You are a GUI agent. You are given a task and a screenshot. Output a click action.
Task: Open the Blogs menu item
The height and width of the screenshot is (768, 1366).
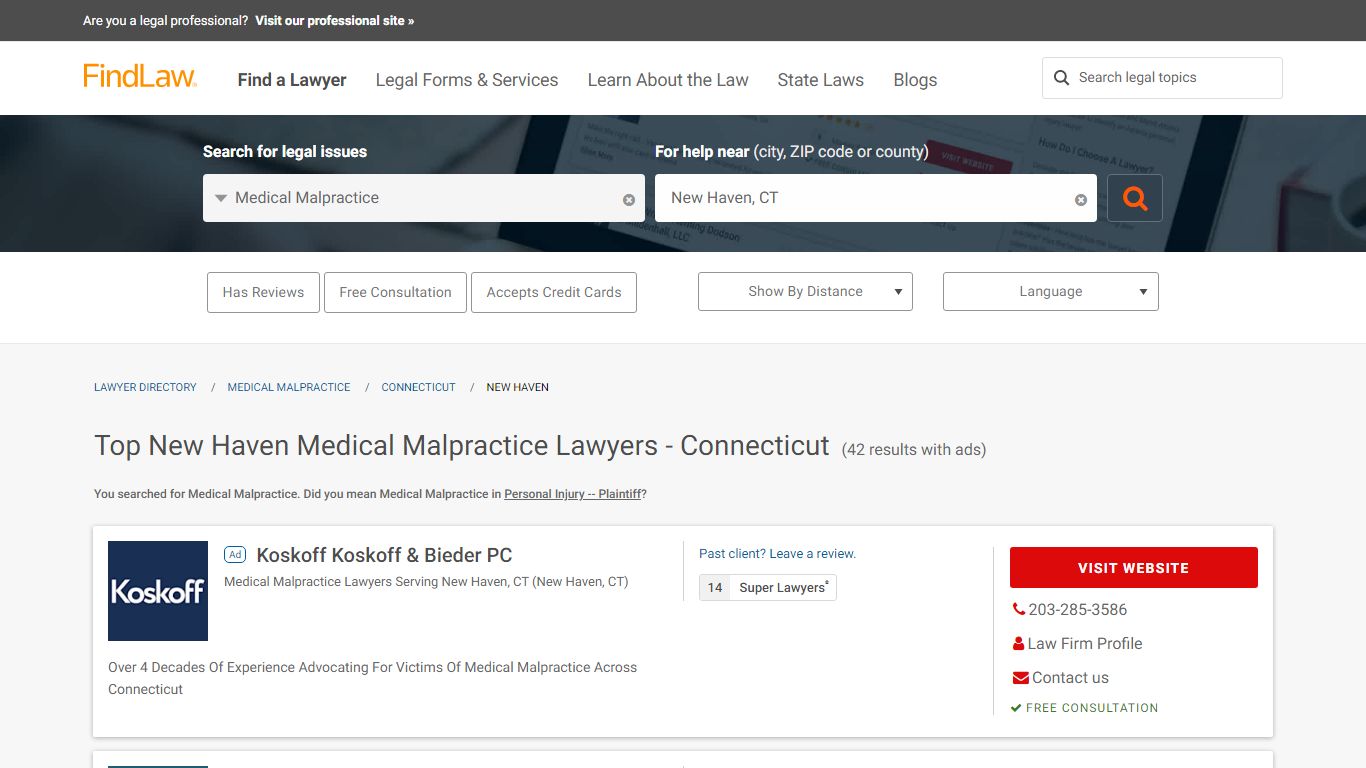915,80
